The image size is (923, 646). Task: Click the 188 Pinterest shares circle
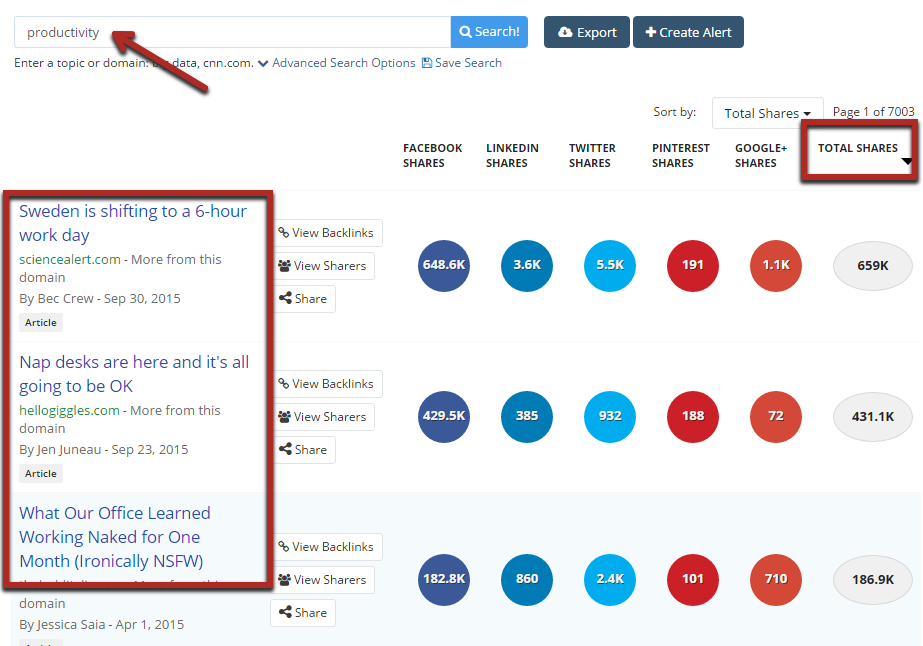click(693, 416)
